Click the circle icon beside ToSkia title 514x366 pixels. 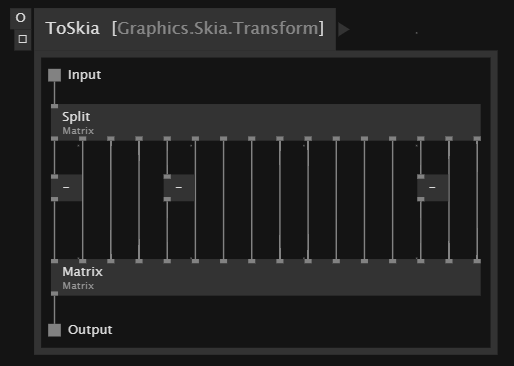click(x=20, y=18)
